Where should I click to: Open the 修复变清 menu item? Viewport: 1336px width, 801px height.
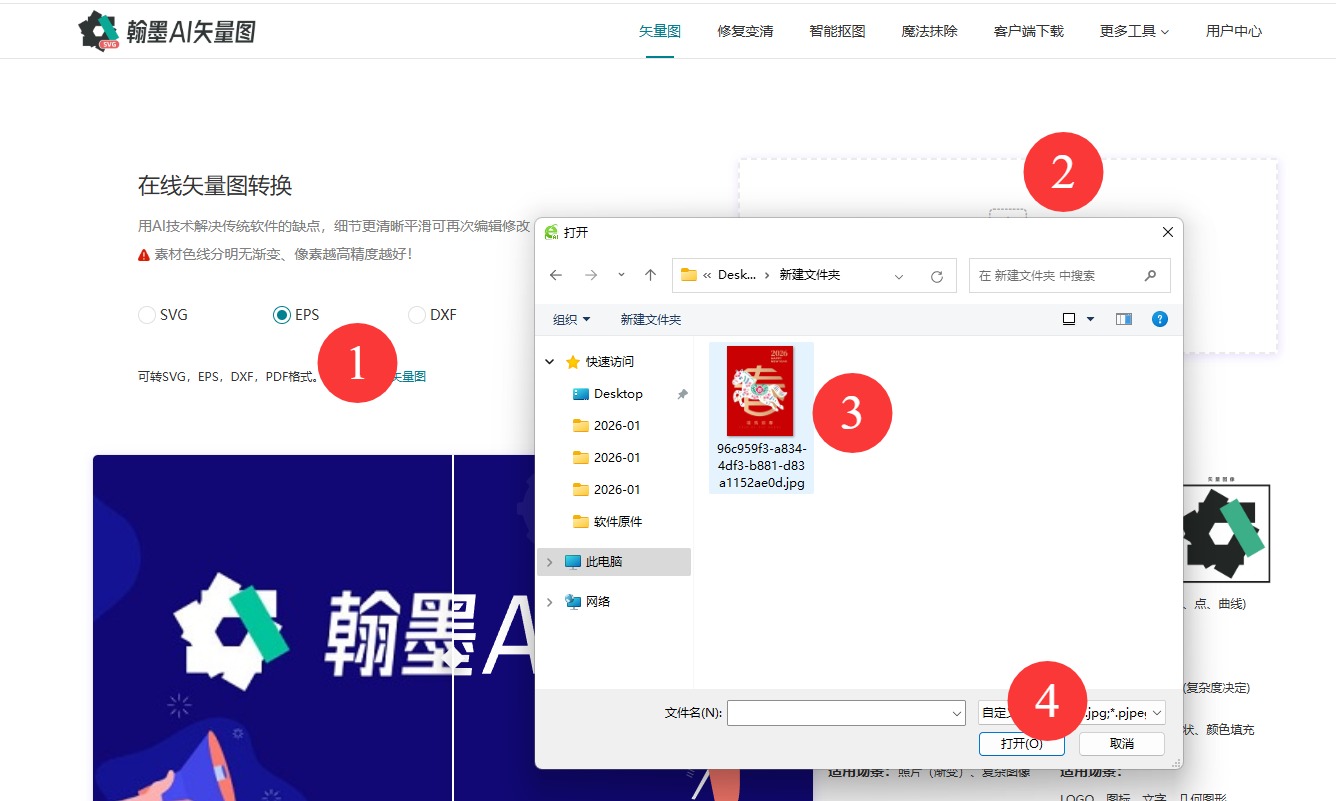745,31
